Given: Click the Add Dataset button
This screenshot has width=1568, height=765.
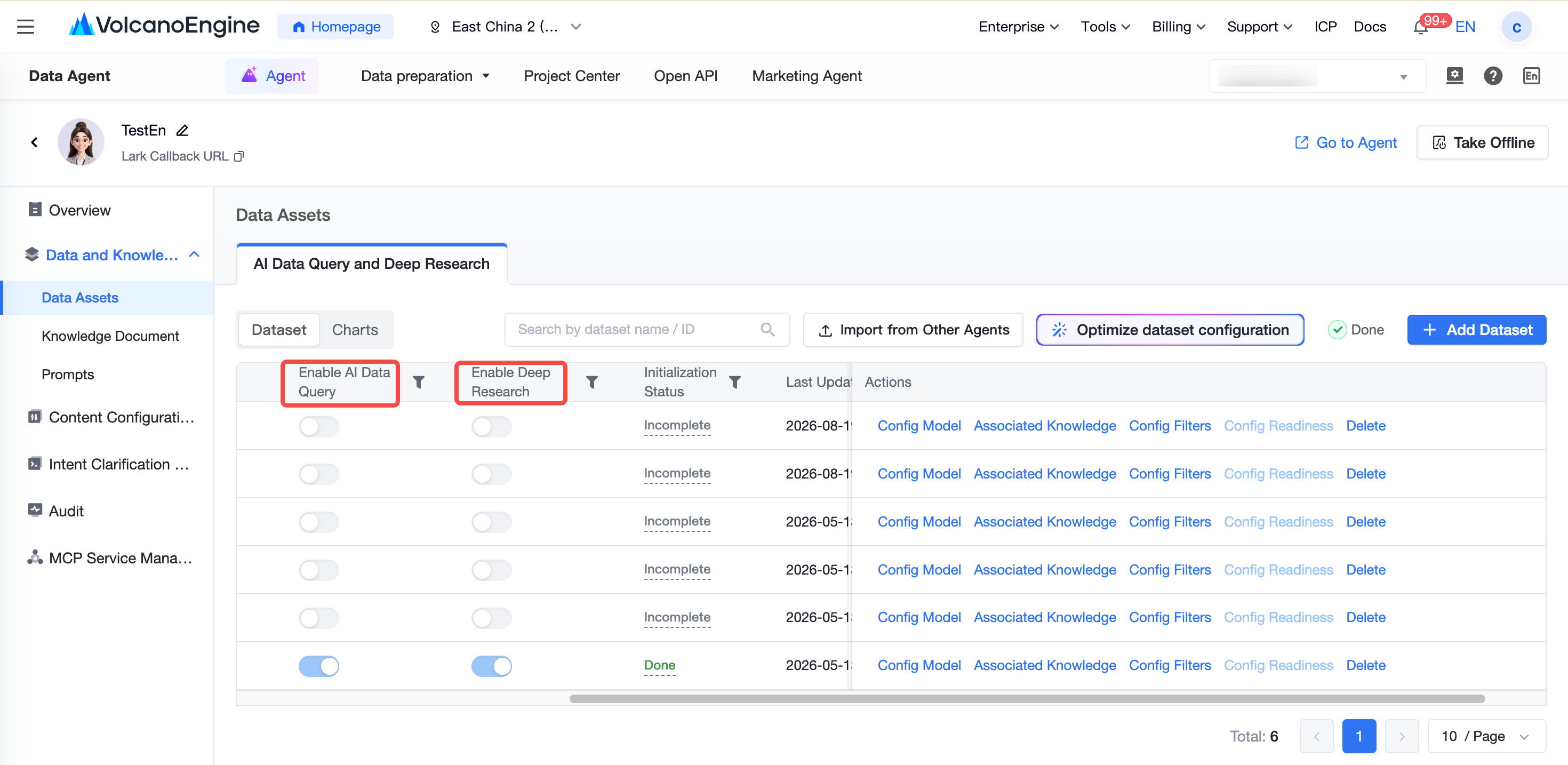Looking at the screenshot, I should tap(1476, 330).
